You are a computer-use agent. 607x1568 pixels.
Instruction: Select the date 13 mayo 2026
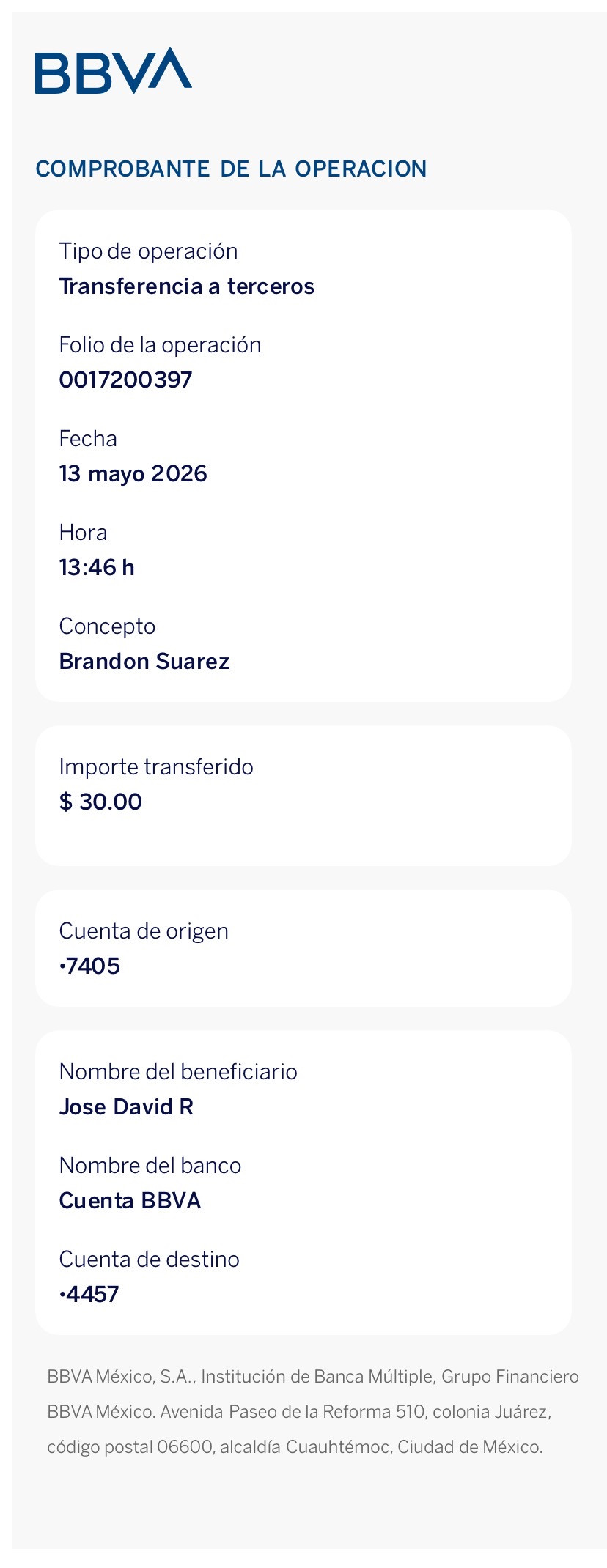[133, 474]
